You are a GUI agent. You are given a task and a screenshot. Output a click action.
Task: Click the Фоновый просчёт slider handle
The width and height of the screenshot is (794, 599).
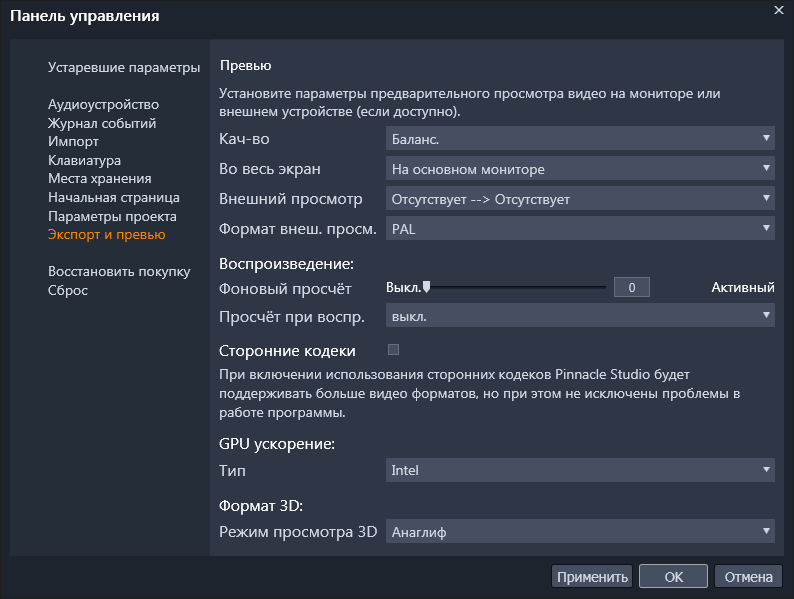click(426, 287)
